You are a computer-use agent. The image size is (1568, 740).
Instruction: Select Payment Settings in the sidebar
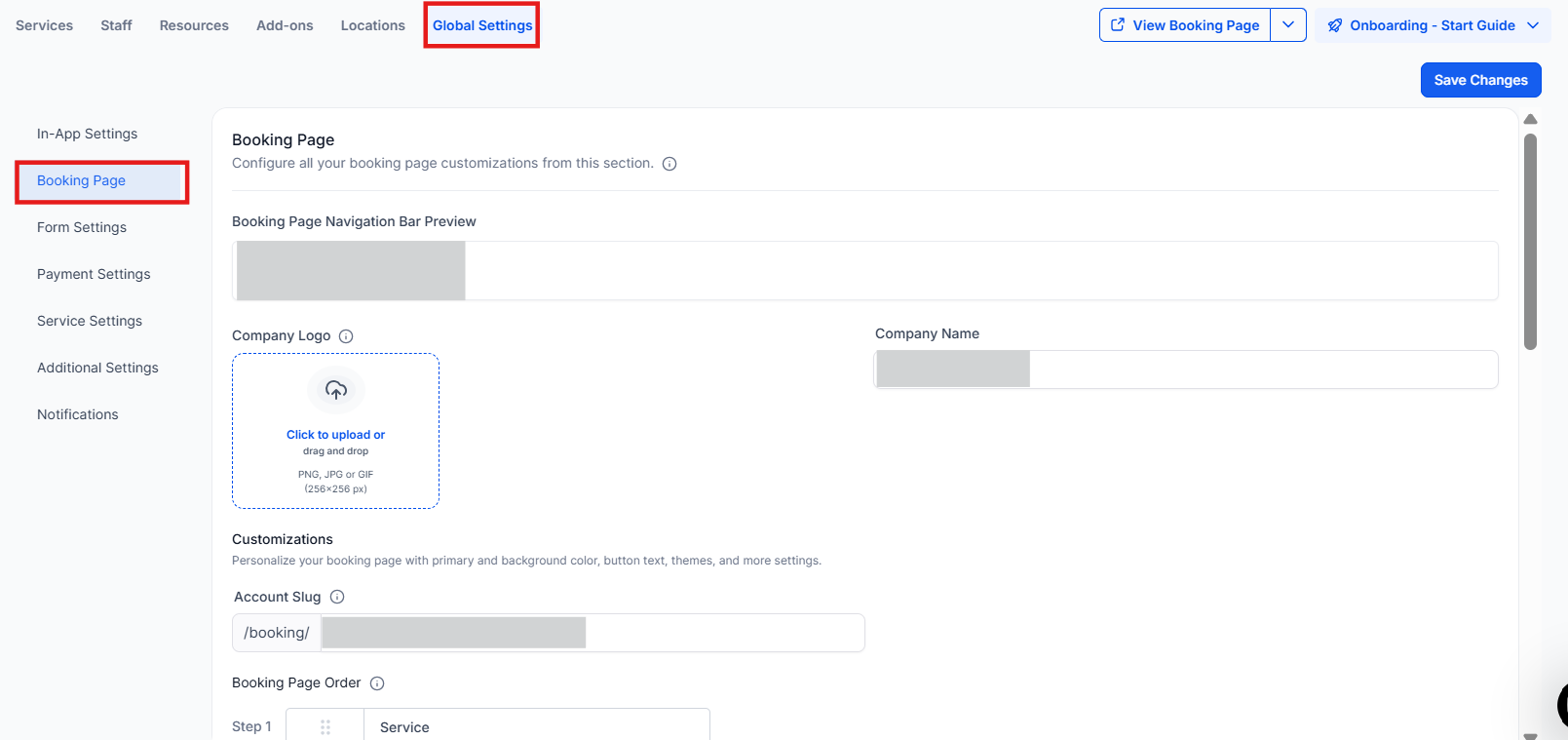(x=94, y=274)
